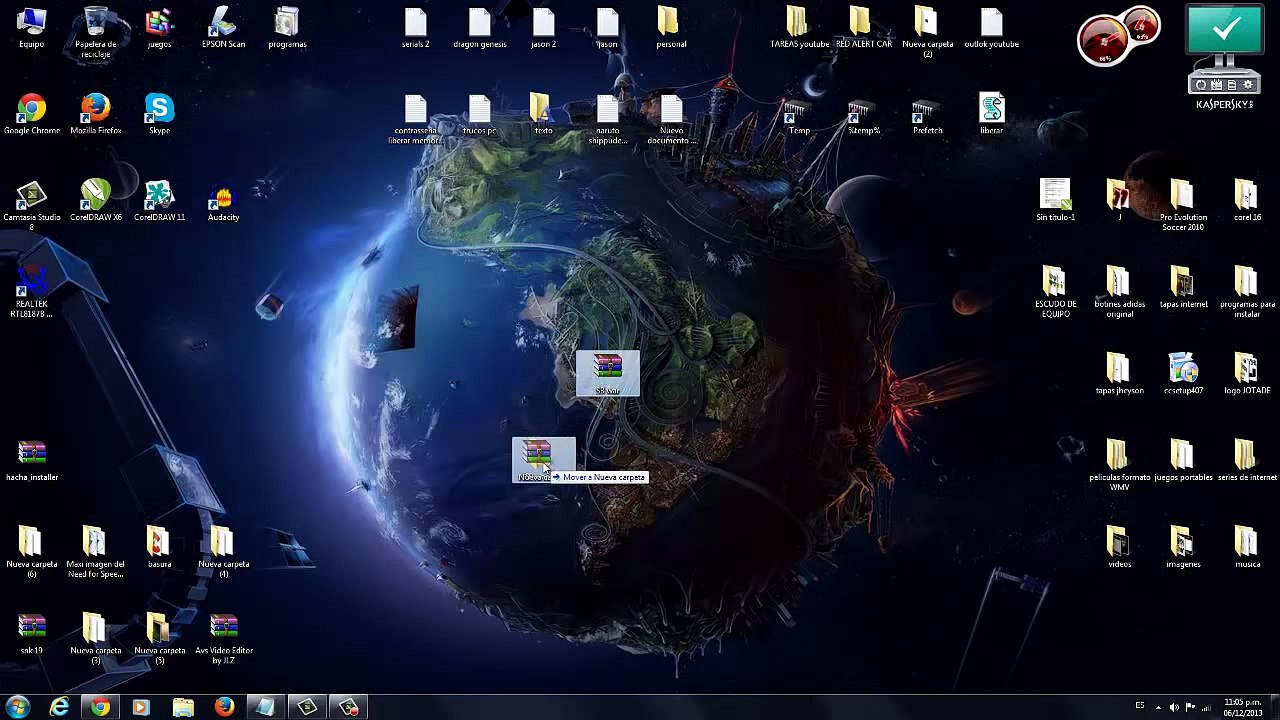Select the Nueva carpeta (3) folder
This screenshot has height=720, width=1280.
[x=96, y=639]
